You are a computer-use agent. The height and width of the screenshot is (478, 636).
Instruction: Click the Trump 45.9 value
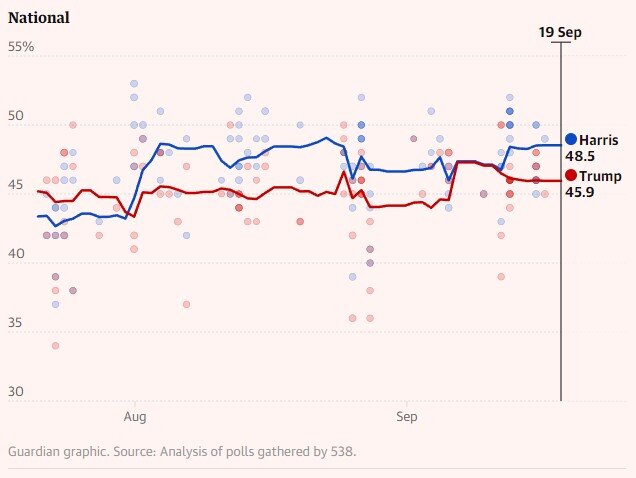point(595,193)
